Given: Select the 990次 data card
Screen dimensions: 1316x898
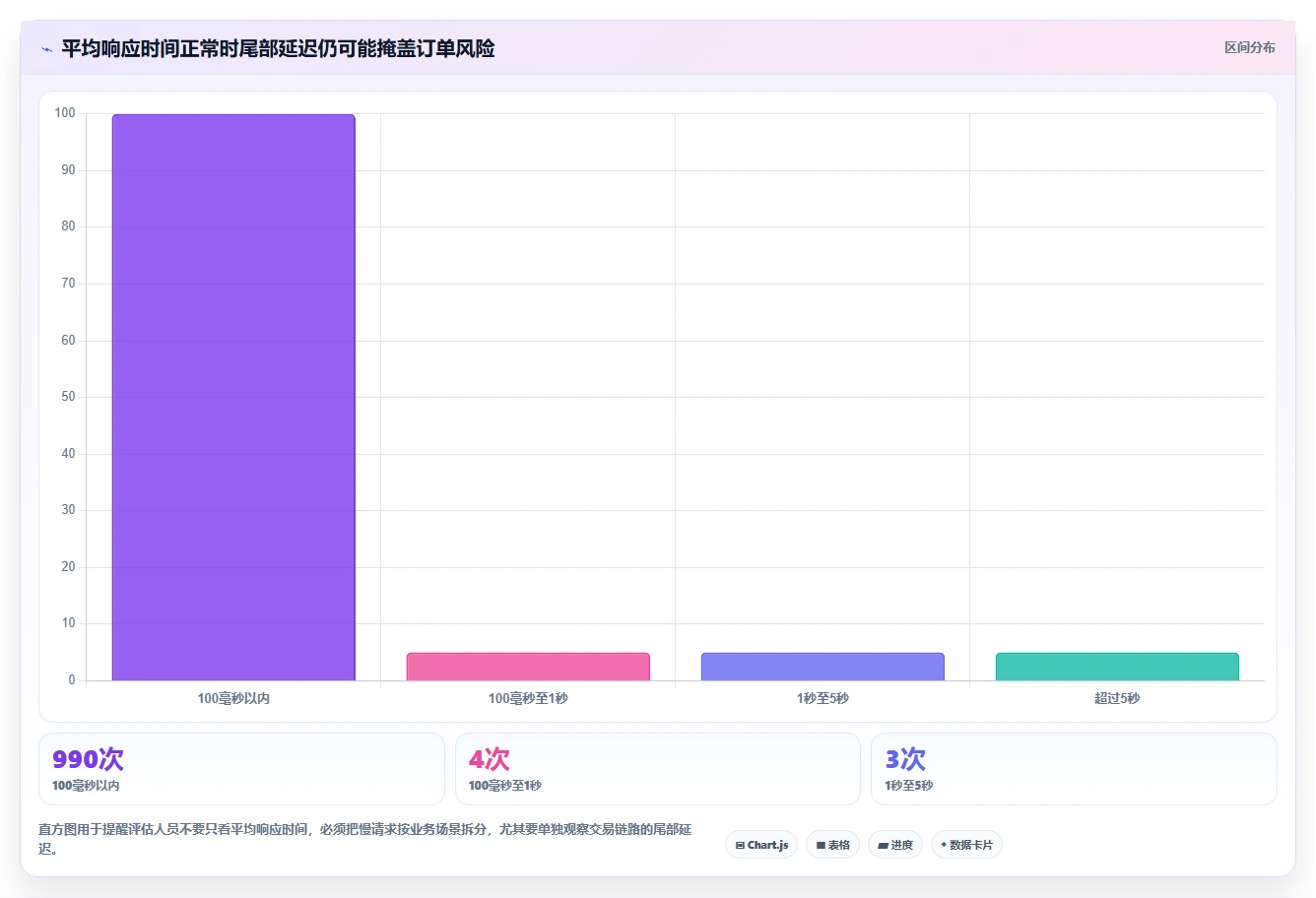Looking at the screenshot, I should [x=241, y=769].
